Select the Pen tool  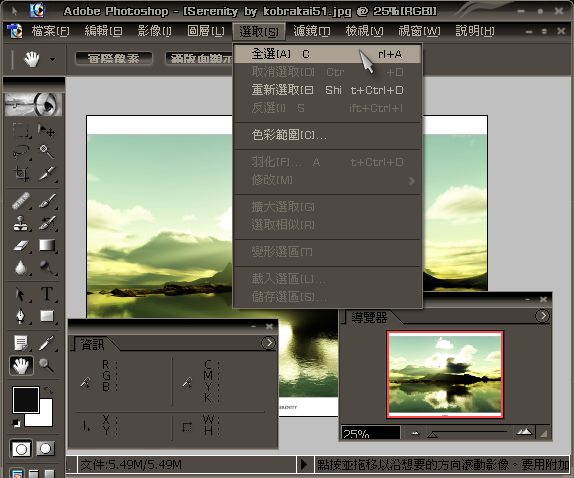tap(20, 316)
